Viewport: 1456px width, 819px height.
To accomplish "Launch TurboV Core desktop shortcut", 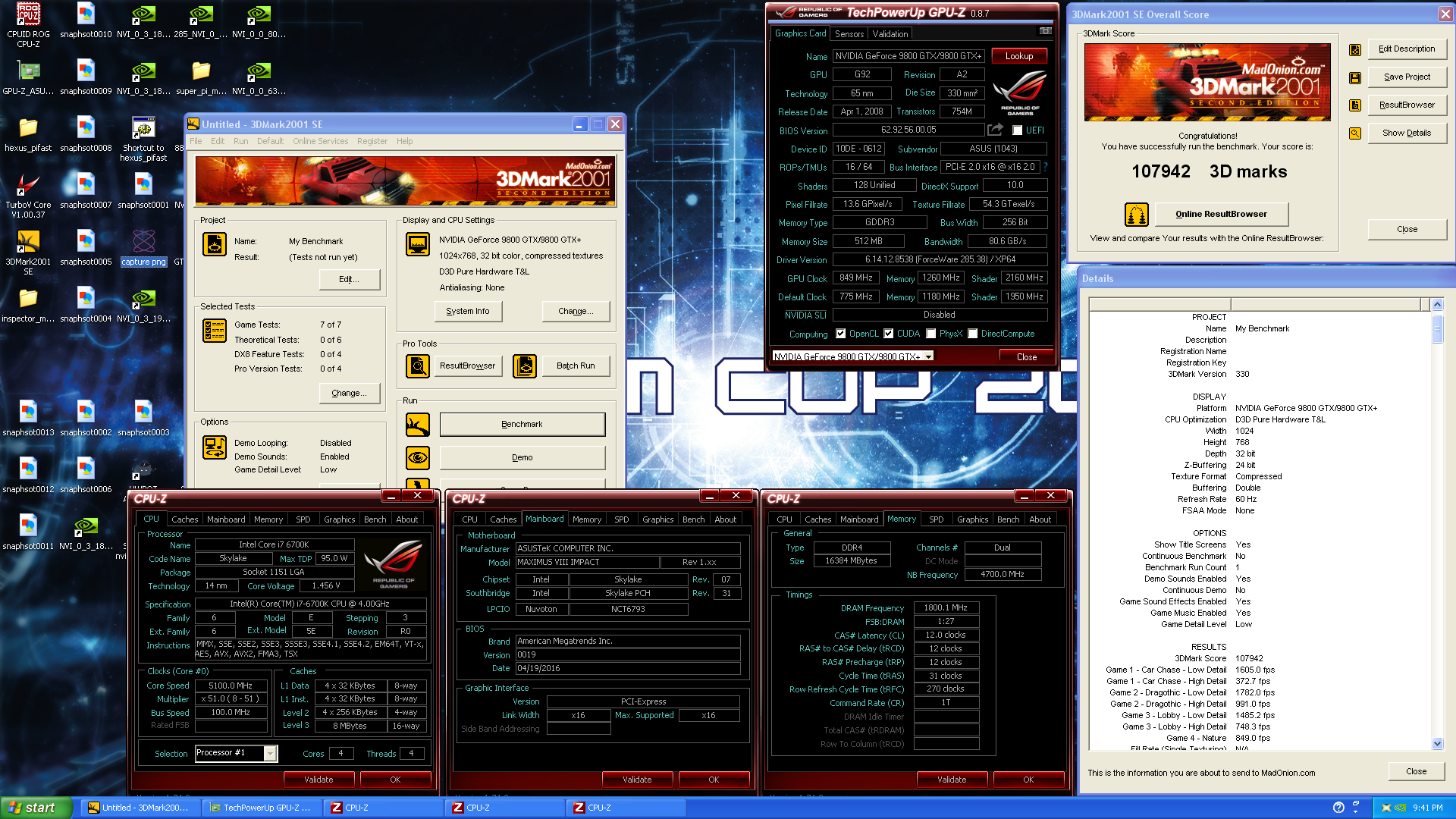I will tap(28, 196).
